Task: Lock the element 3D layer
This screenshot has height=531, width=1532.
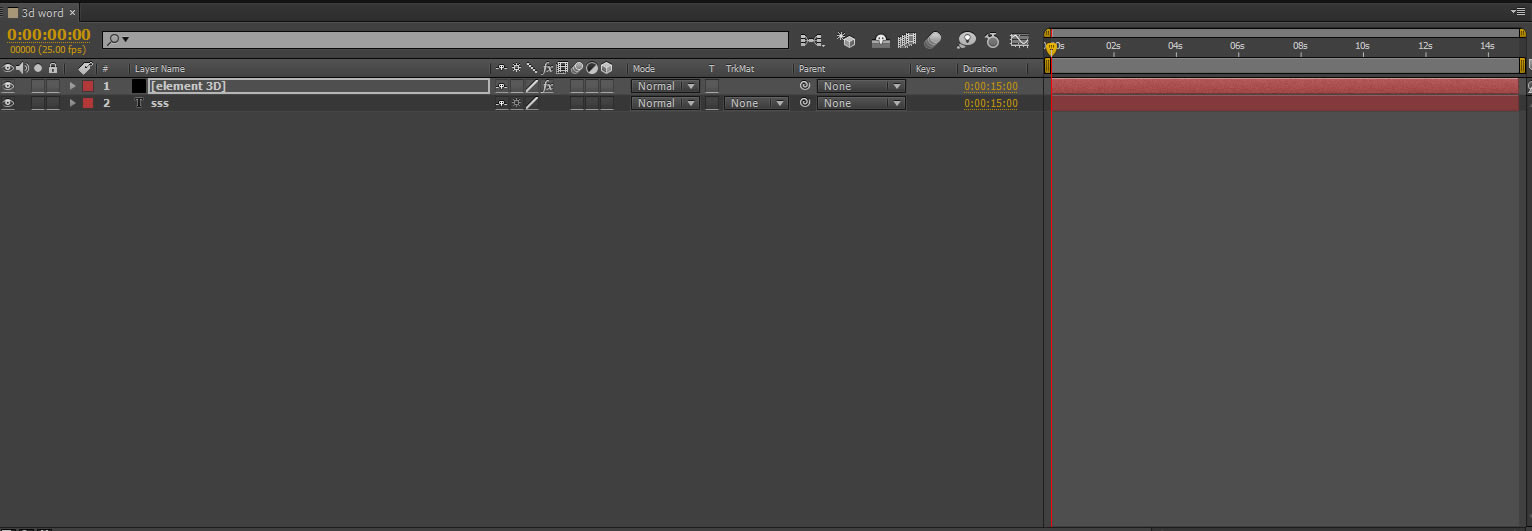Action: click(x=53, y=86)
